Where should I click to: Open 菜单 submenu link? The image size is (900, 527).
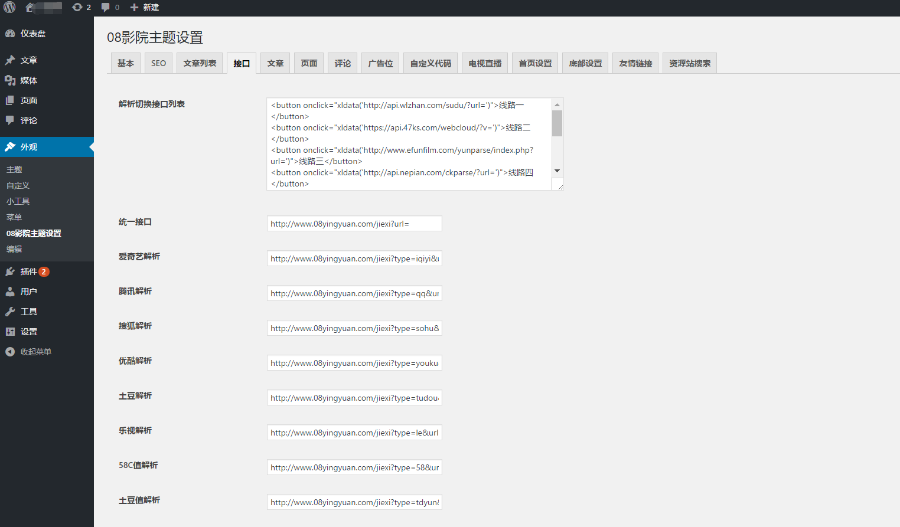pos(14,218)
